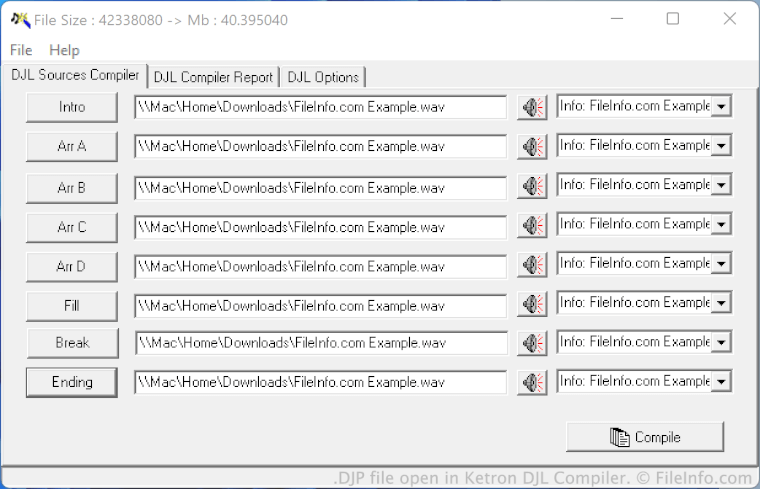
Task: Open the DJL Options tab
Action: [323, 77]
